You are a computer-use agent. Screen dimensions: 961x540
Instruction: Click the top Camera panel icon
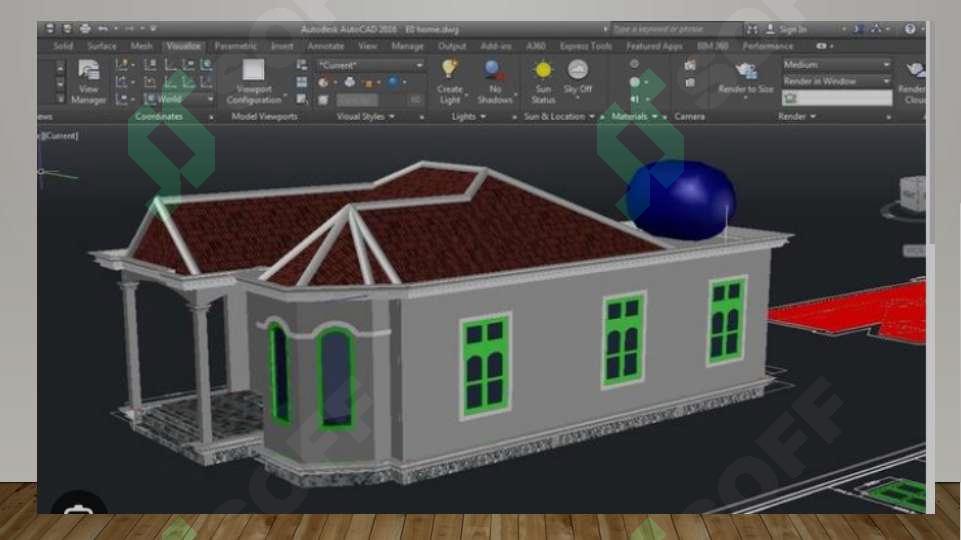(690, 65)
